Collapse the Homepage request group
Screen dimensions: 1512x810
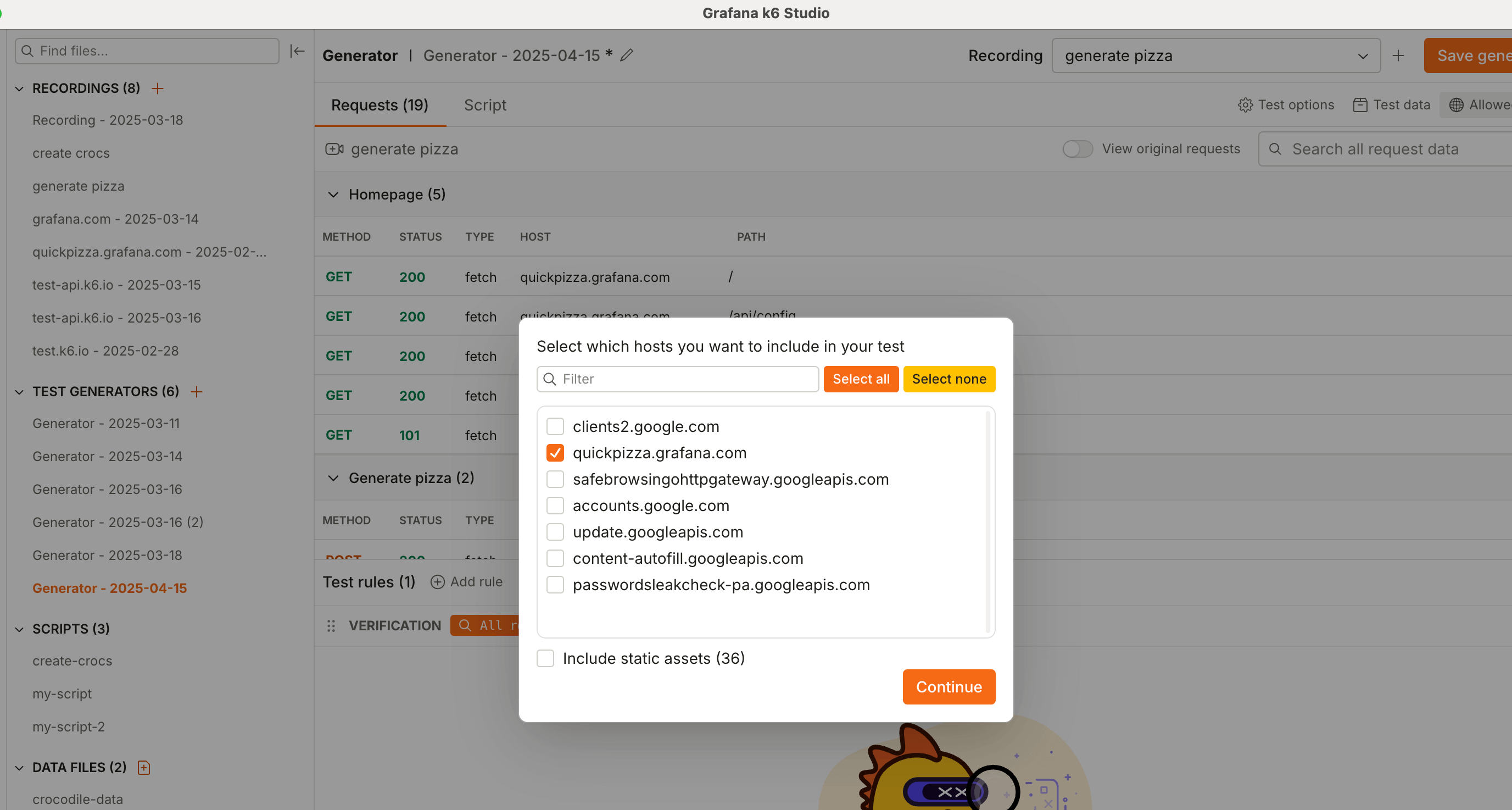click(333, 195)
